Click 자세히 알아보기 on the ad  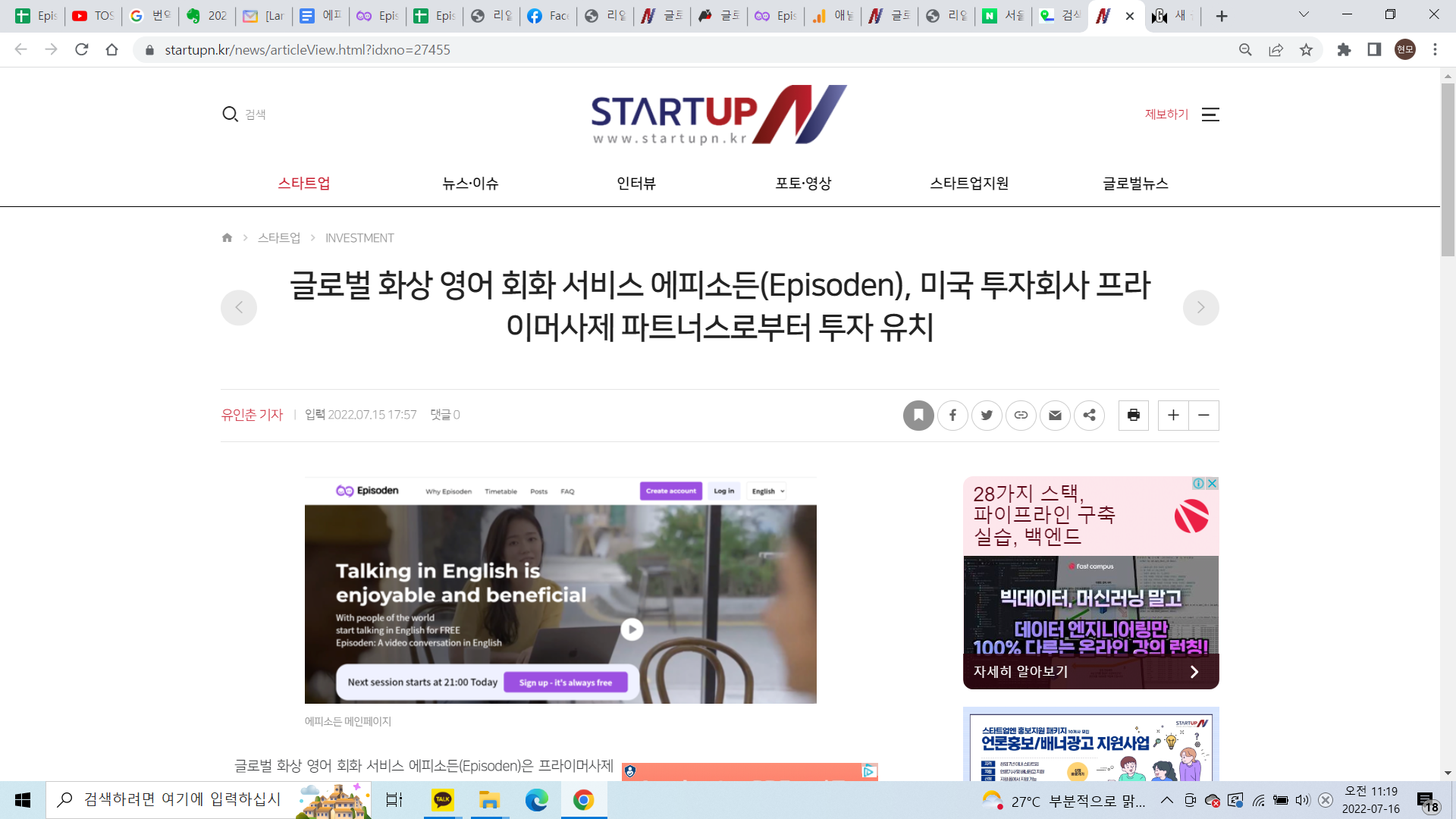tap(1021, 672)
